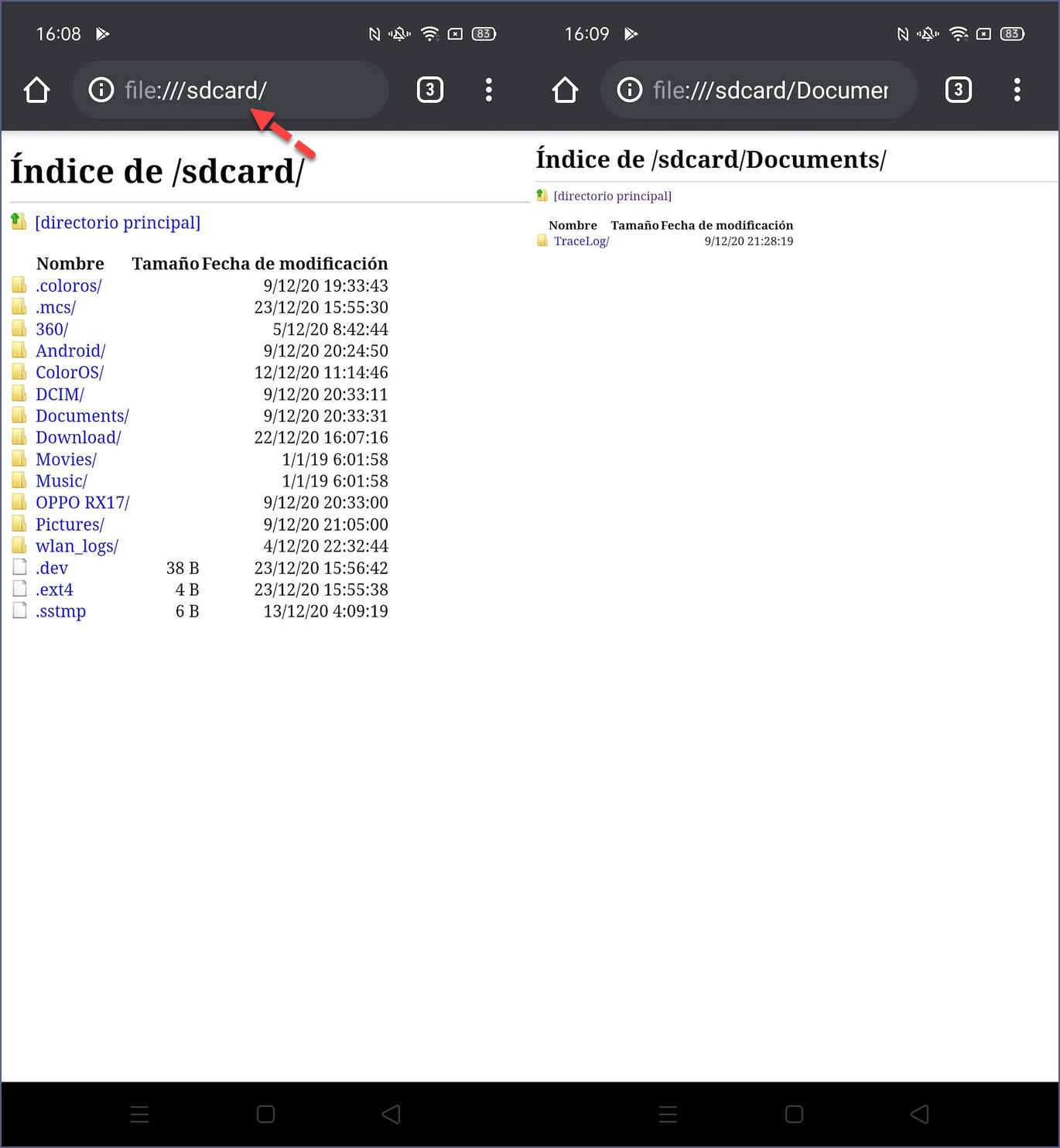1060x1148 pixels.
Task: Click the "22/12/20 16:07:16" date
Action: coord(321,437)
